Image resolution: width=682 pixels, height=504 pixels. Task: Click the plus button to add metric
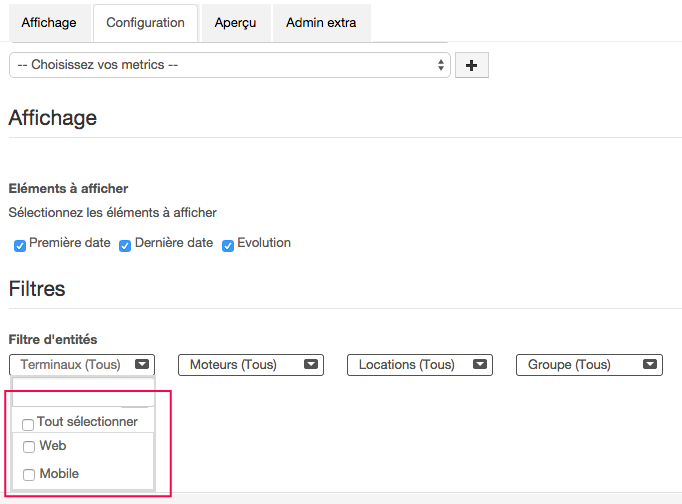coord(471,65)
